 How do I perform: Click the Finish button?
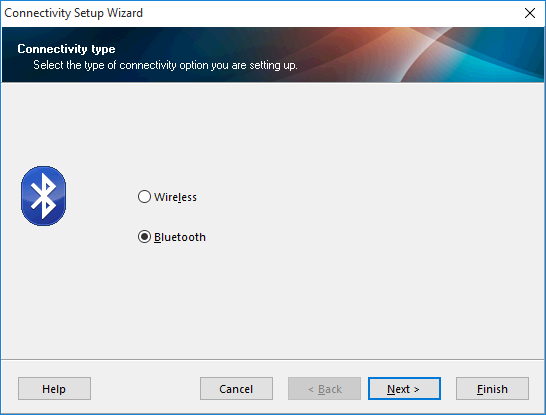(x=492, y=389)
